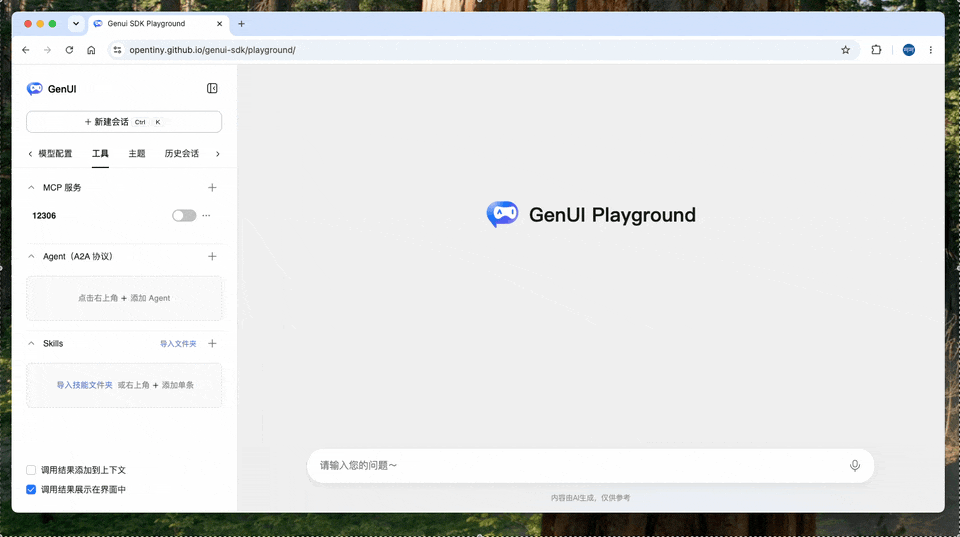Go forward in browser history
Screen dimensions: 960x537
pos(47,50)
